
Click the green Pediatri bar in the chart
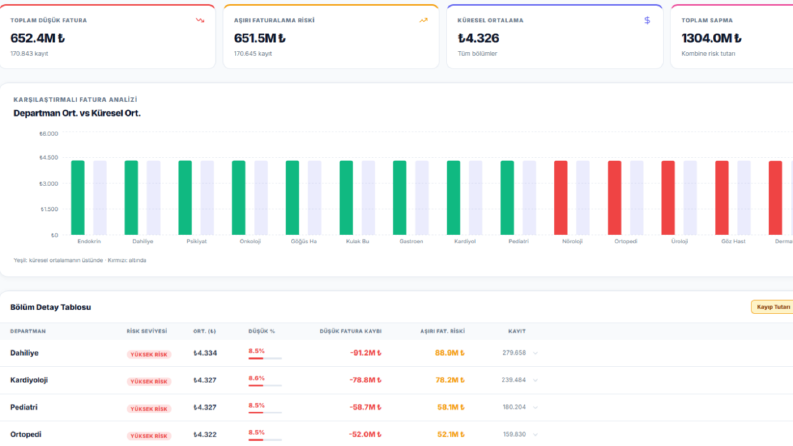(x=507, y=198)
